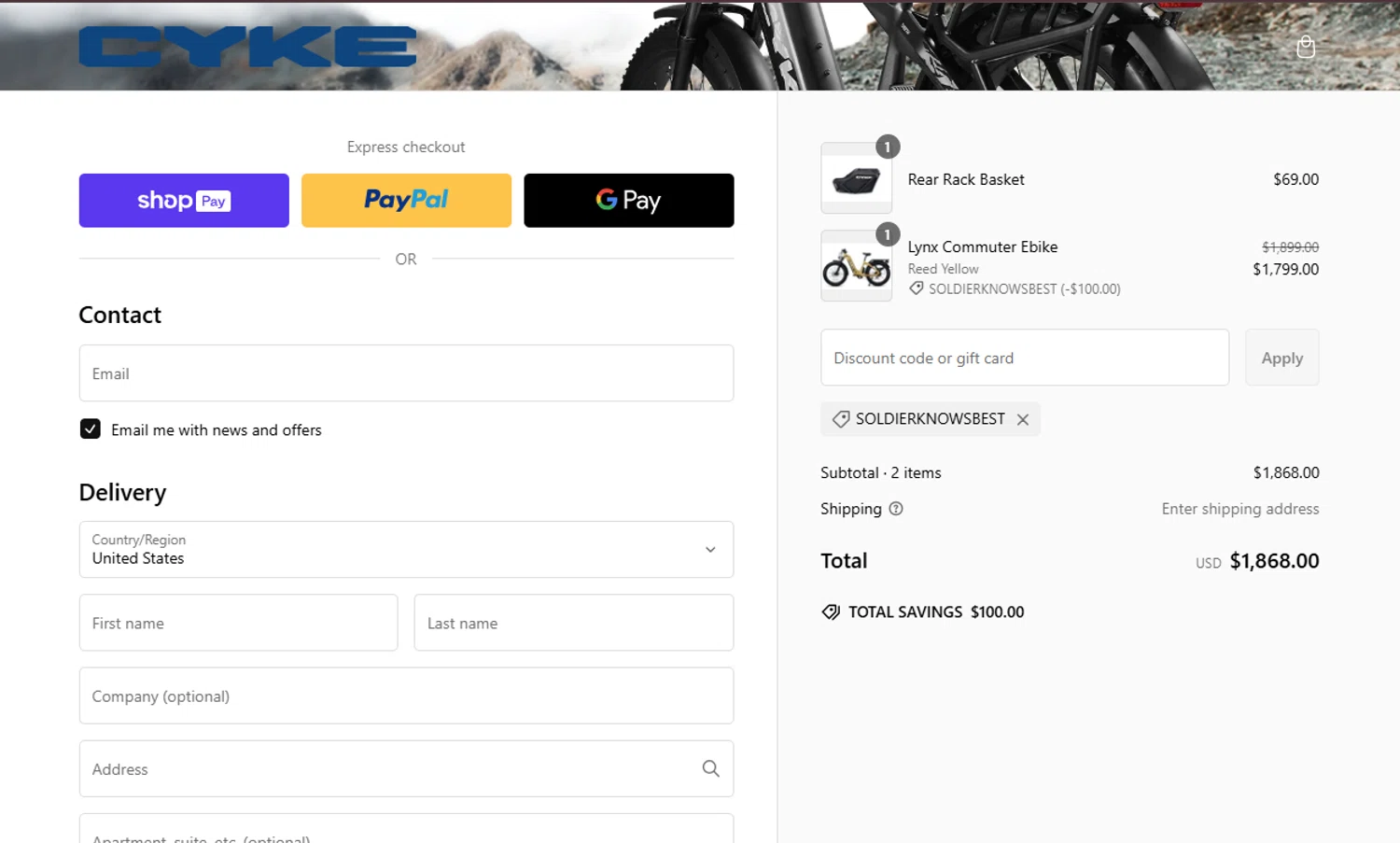Open the Lynx Commuter Ebike thumbnail

(857, 266)
